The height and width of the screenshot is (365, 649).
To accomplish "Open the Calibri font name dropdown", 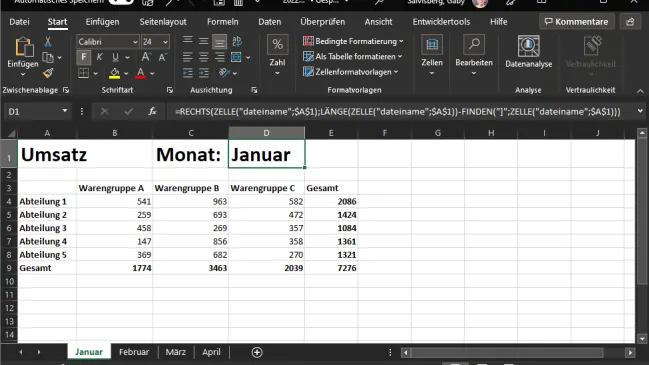I will point(135,42).
